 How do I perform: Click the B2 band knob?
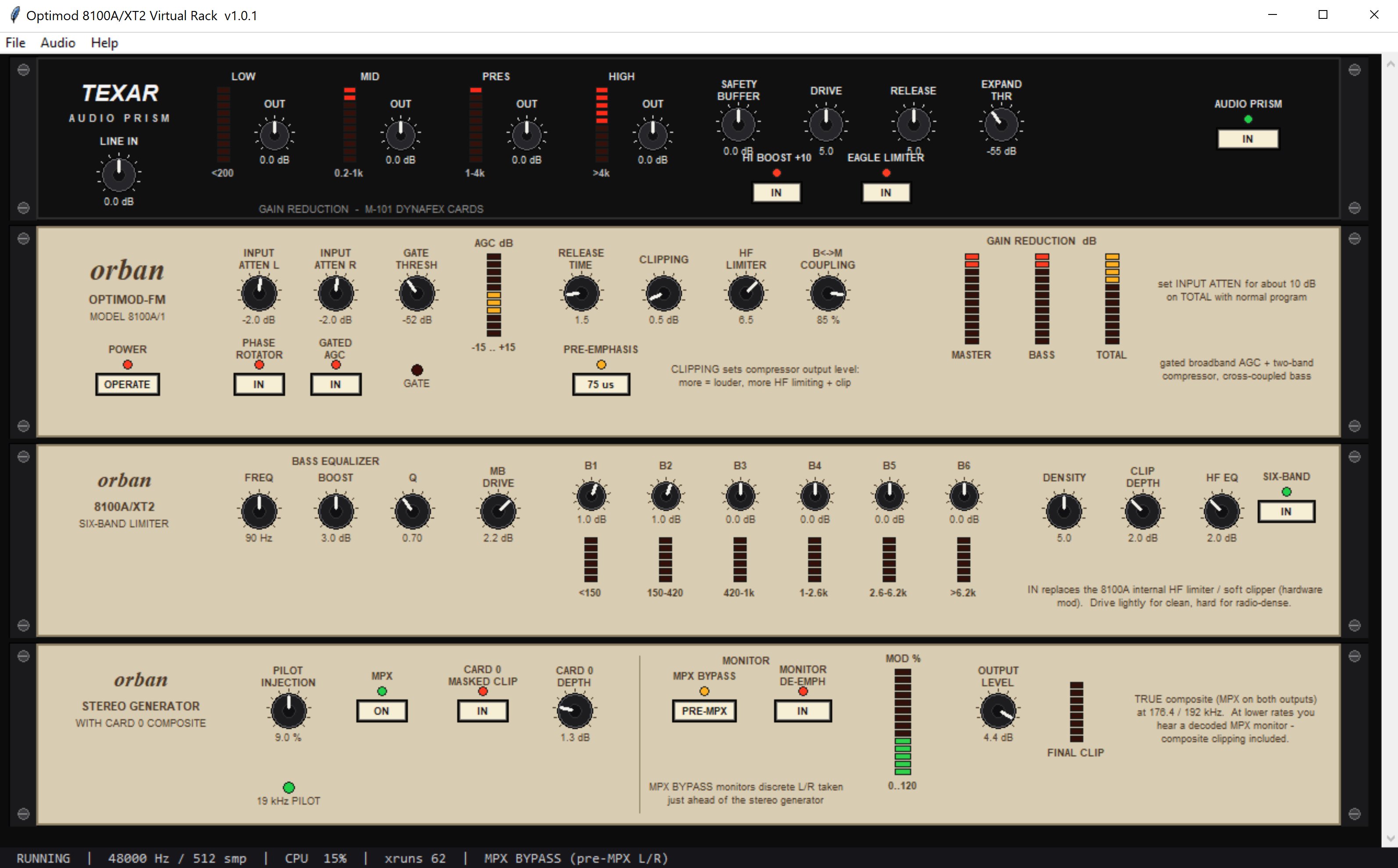pyautogui.click(x=666, y=496)
